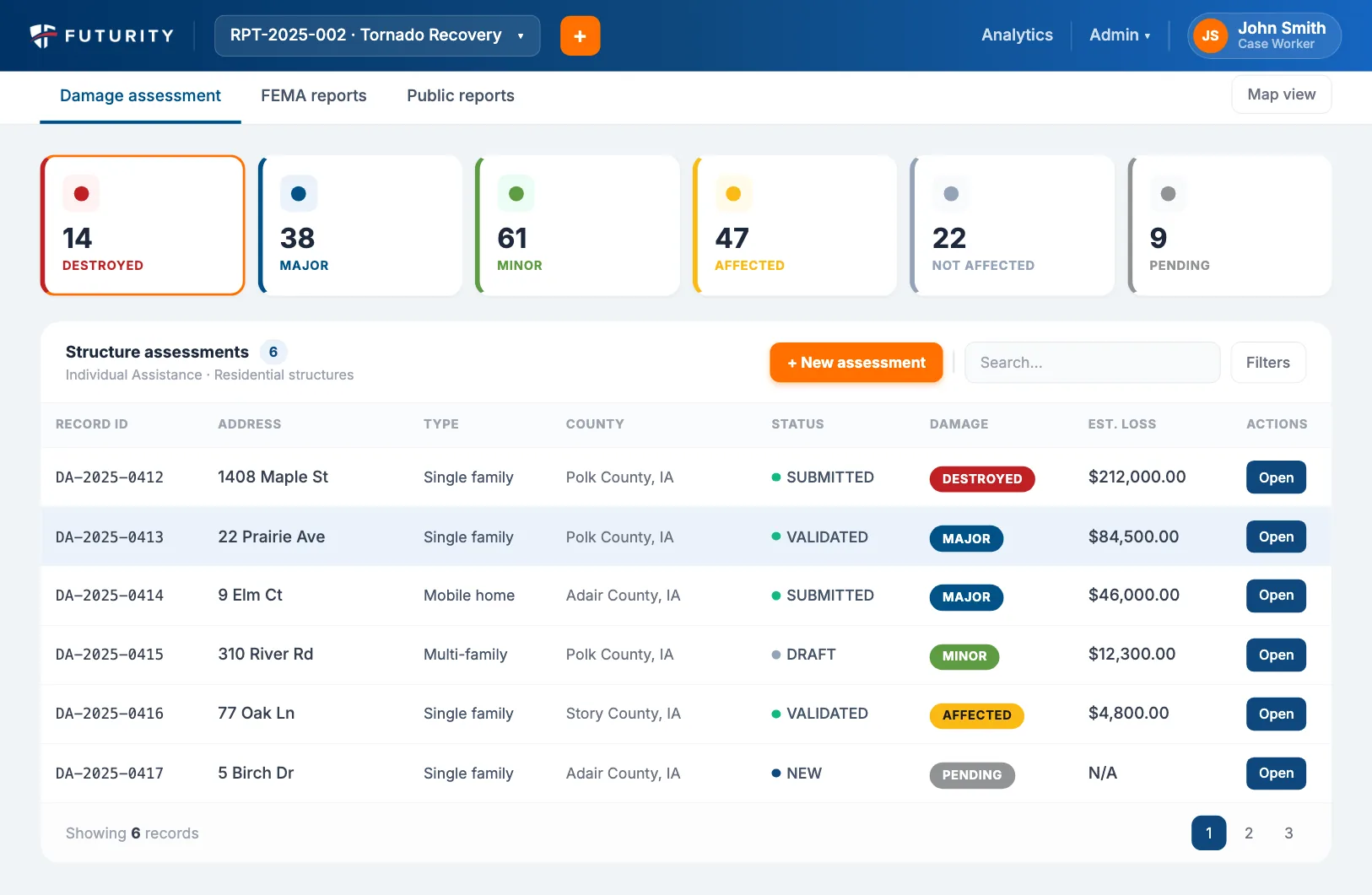Click the Est. Loss column header
Image resolution: width=1372 pixels, height=895 pixels.
(1122, 424)
